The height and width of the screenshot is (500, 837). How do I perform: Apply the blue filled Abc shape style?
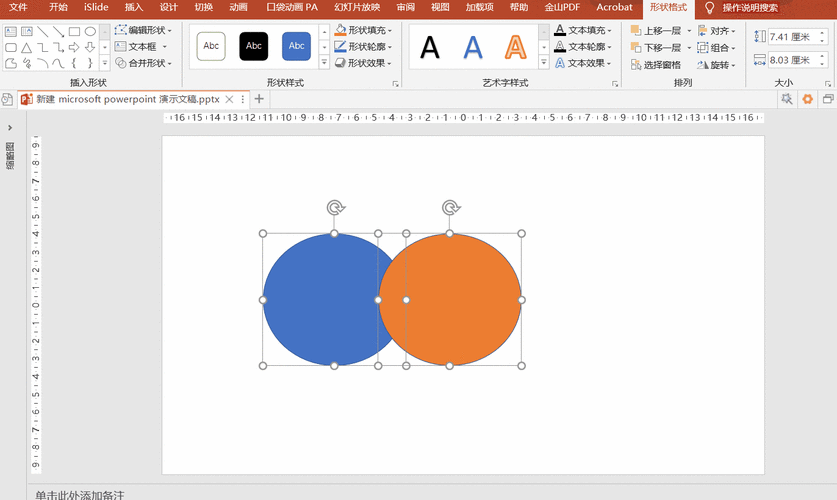click(x=296, y=46)
